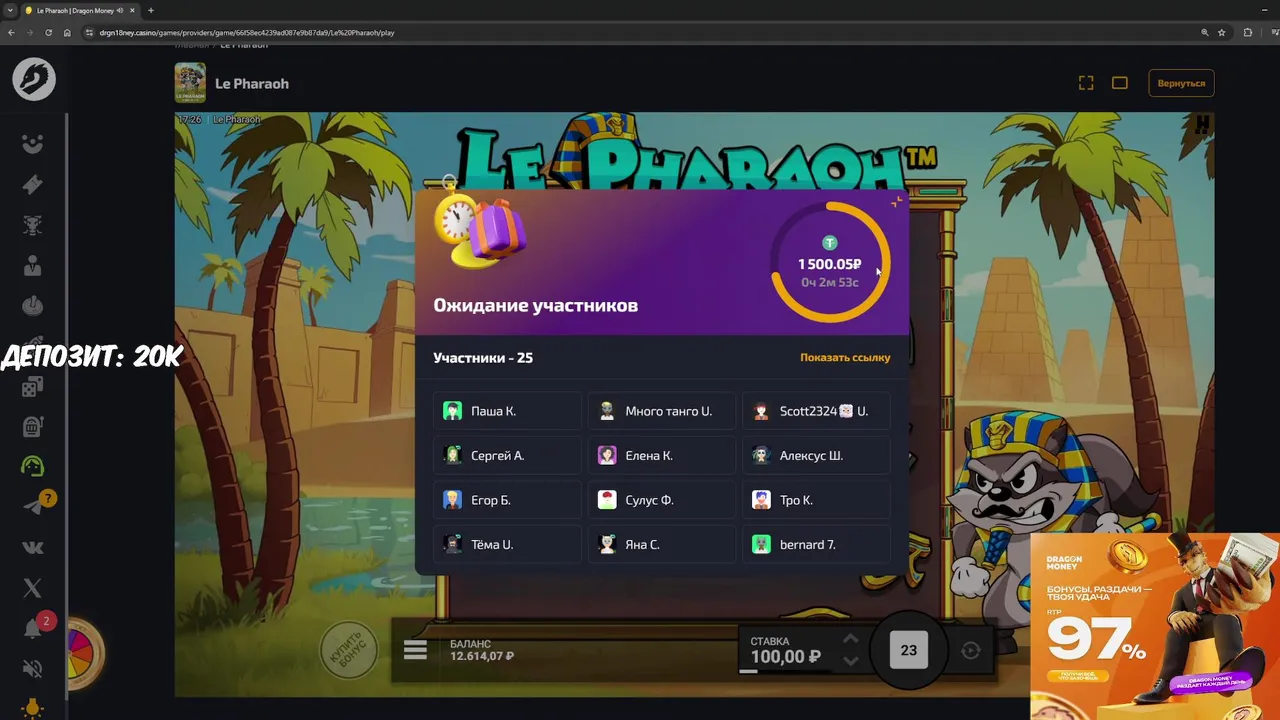Click the Баланс 12.614,07 ₽ display
Screen dimensions: 1280x720
pos(482,651)
